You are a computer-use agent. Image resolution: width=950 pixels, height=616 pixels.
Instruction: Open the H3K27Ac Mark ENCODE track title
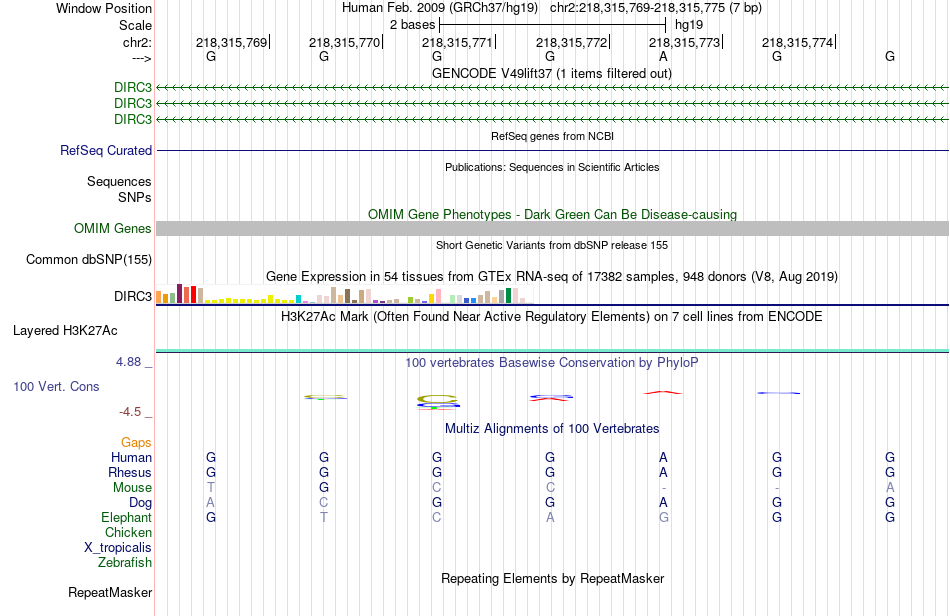552,317
